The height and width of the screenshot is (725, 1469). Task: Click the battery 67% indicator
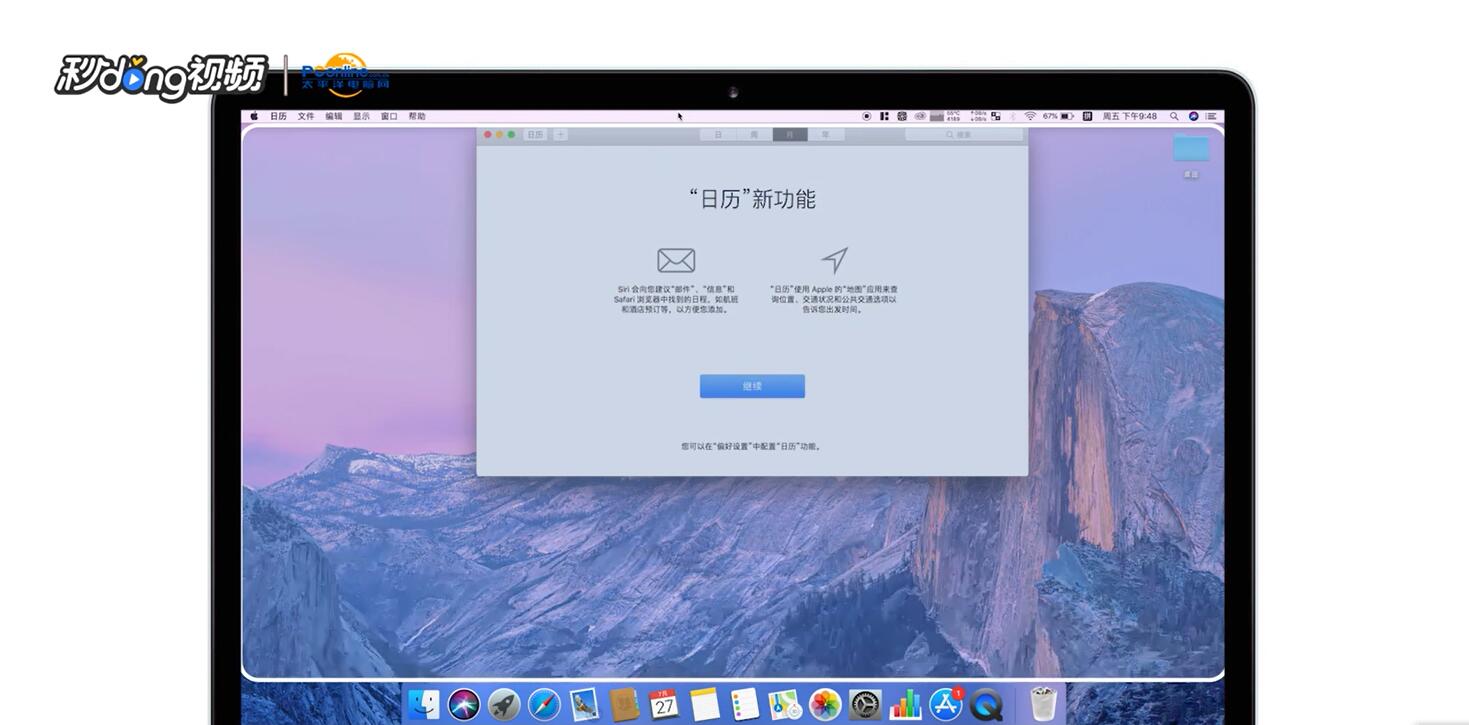[x=1058, y=116]
